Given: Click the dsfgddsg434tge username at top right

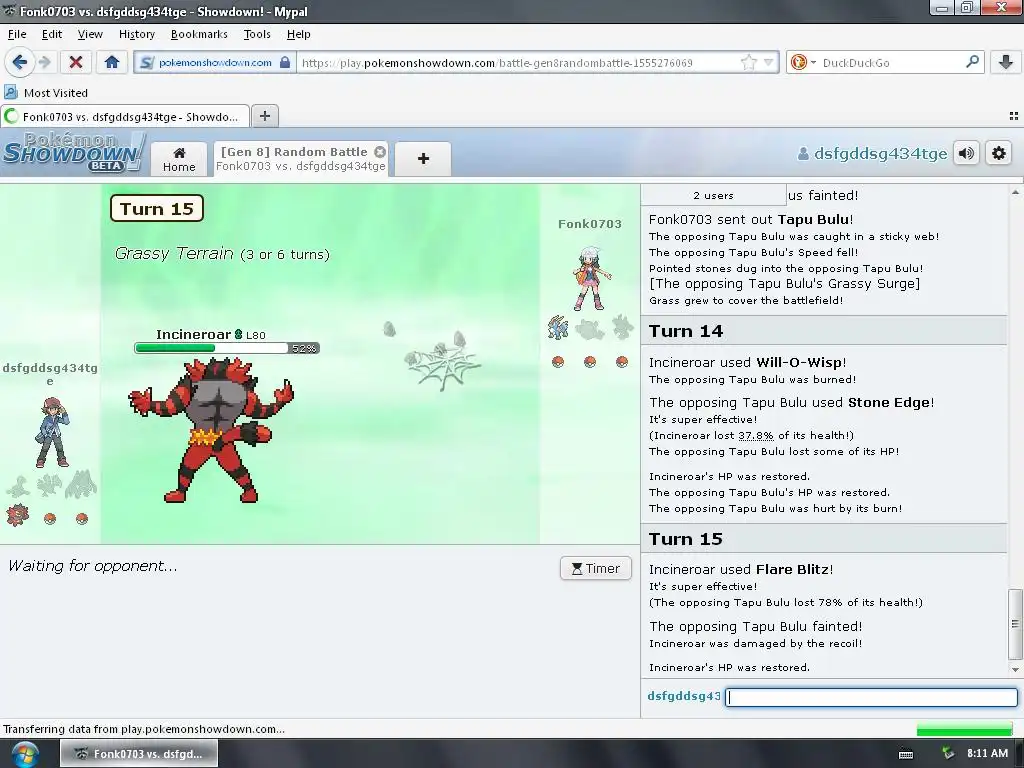Looking at the screenshot, I should coord(872,153).
